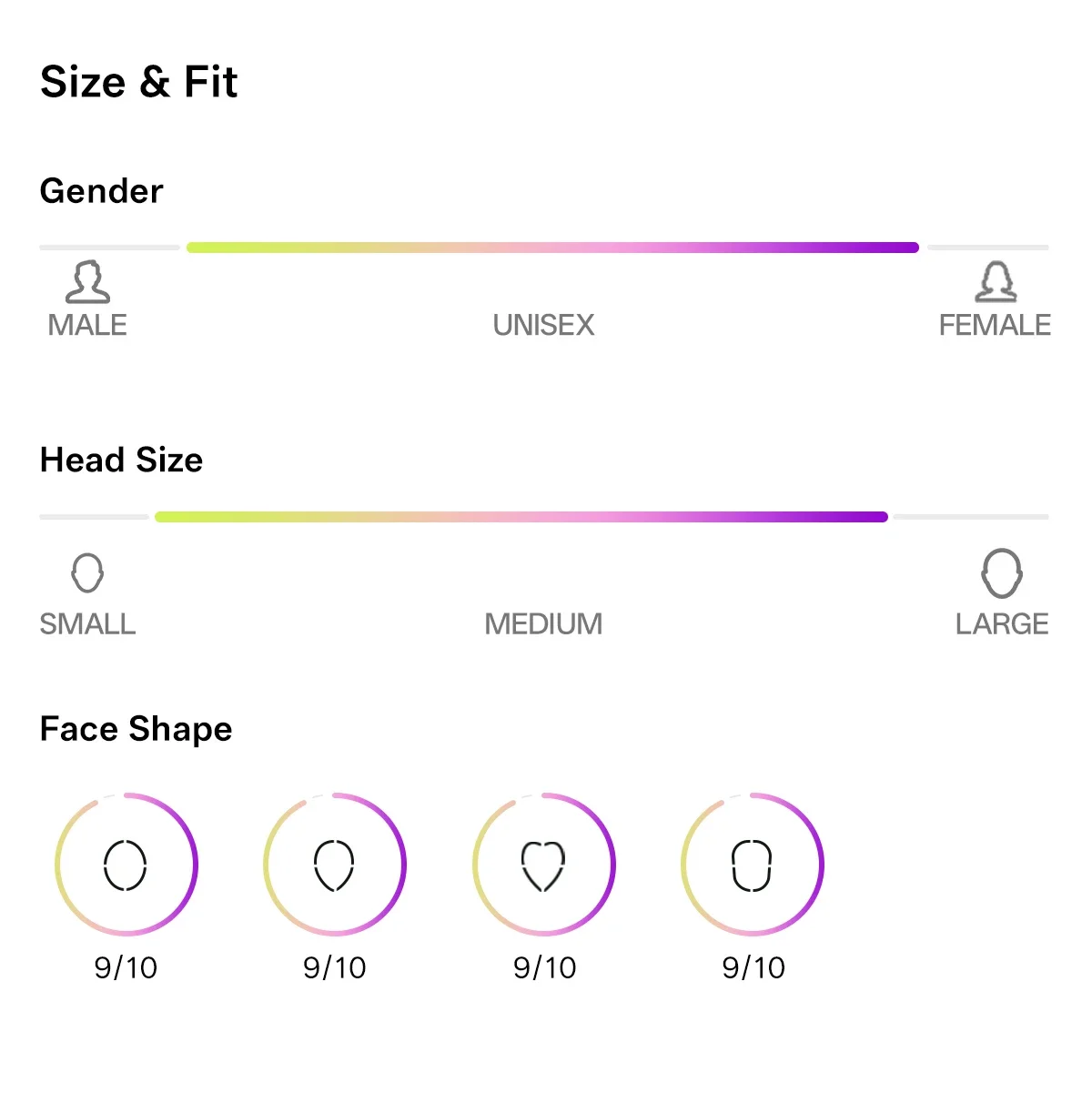The height and width of the screenshot is (1093, 1092).
Task: Choose the square face shape icon
Action: tap(753, 865)
